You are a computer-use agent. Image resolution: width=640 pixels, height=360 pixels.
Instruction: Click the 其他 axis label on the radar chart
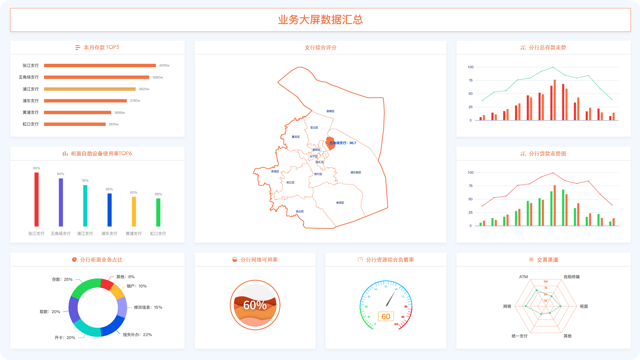567,336
